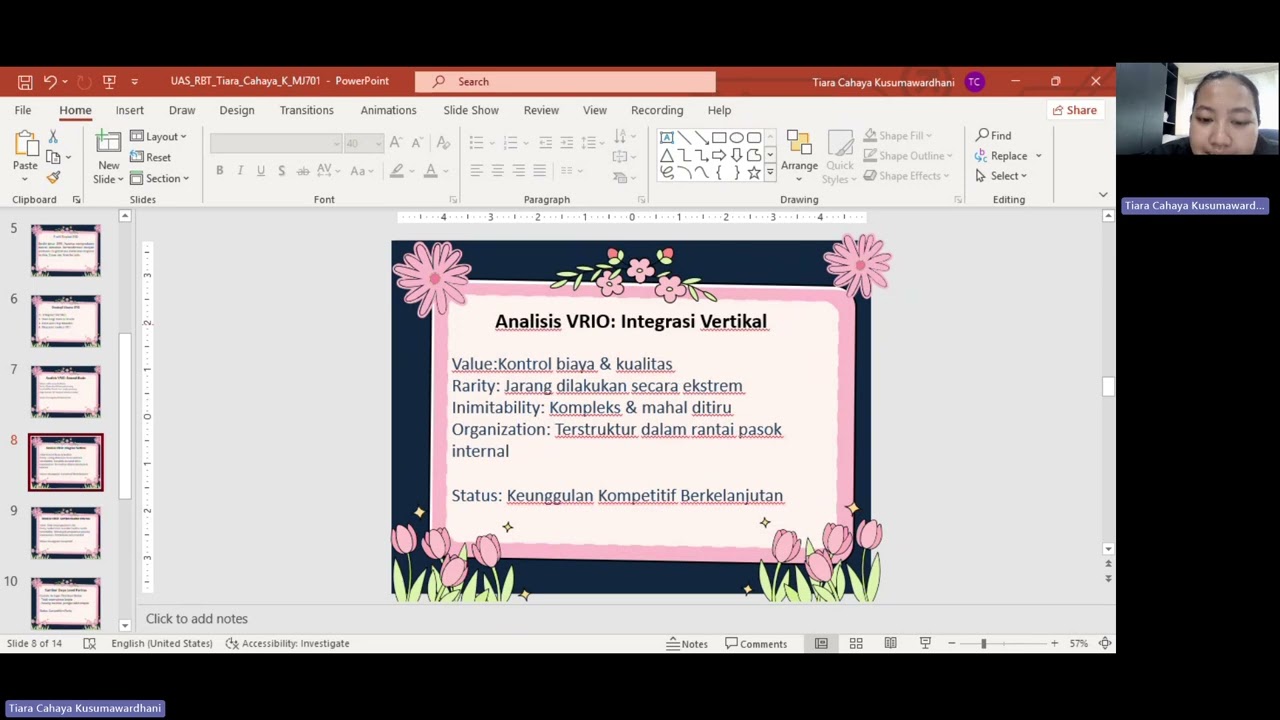Select the 5-point star shape

[x=753, y=172]
